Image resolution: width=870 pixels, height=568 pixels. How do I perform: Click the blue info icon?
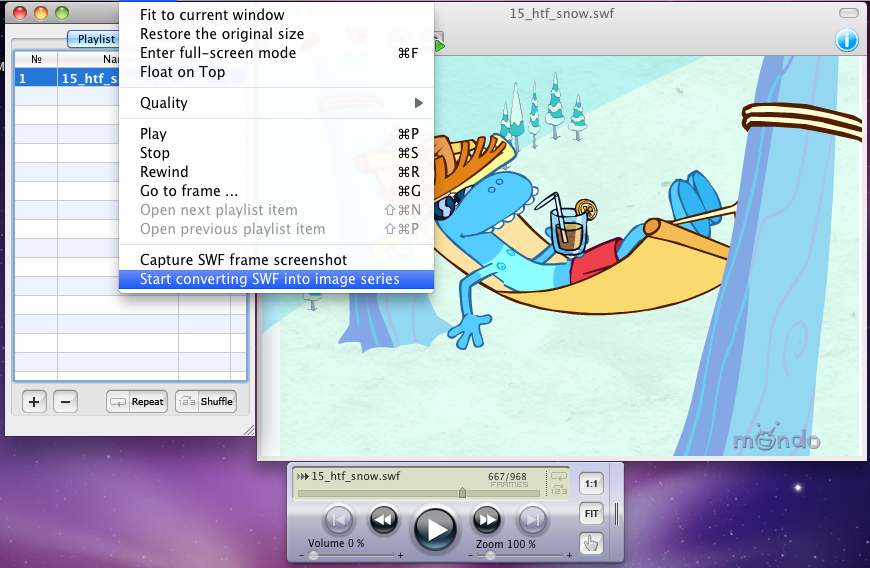[847, 40]
